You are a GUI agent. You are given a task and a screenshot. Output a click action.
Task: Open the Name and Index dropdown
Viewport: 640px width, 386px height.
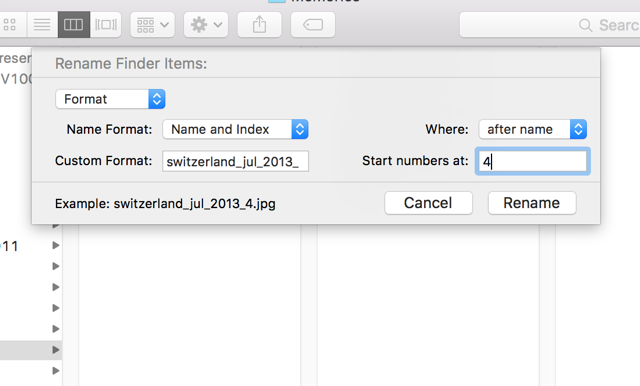point(236,129)
